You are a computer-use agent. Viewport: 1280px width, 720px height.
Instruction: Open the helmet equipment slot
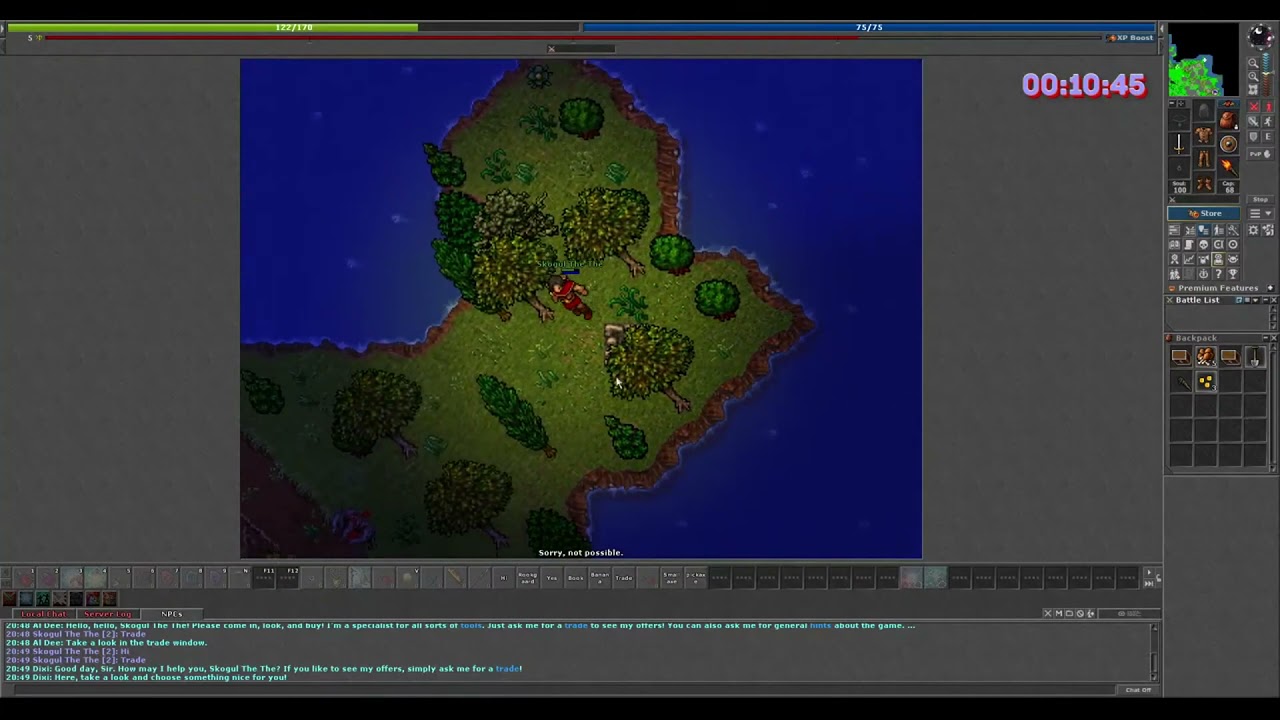pos(1204,109)
